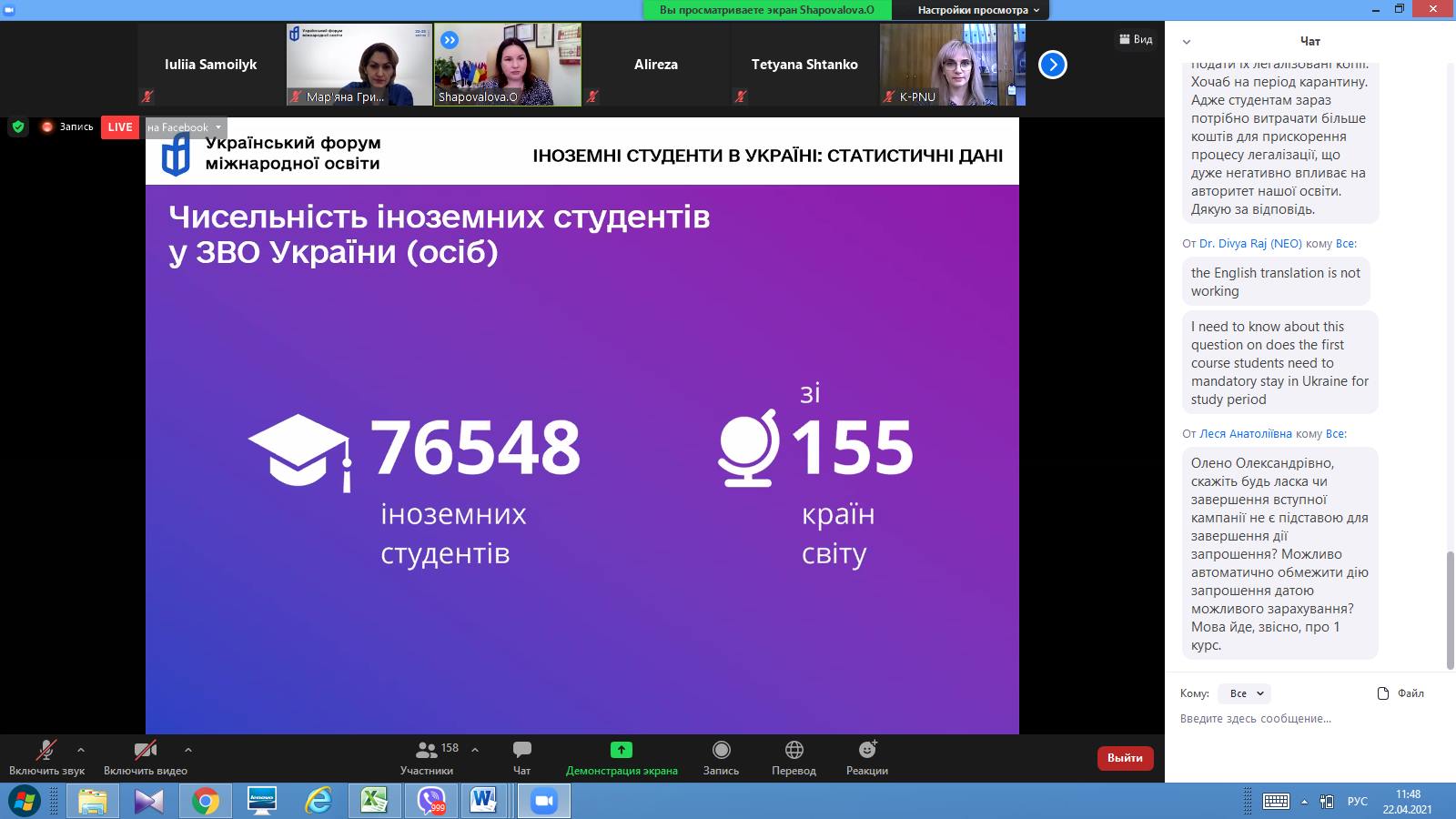Image resolution: width=1456 pixels, height=819 pixels.
Task: Select K-PNU video thumbnail
Action: pyautogui.click(x=952, y=65)
